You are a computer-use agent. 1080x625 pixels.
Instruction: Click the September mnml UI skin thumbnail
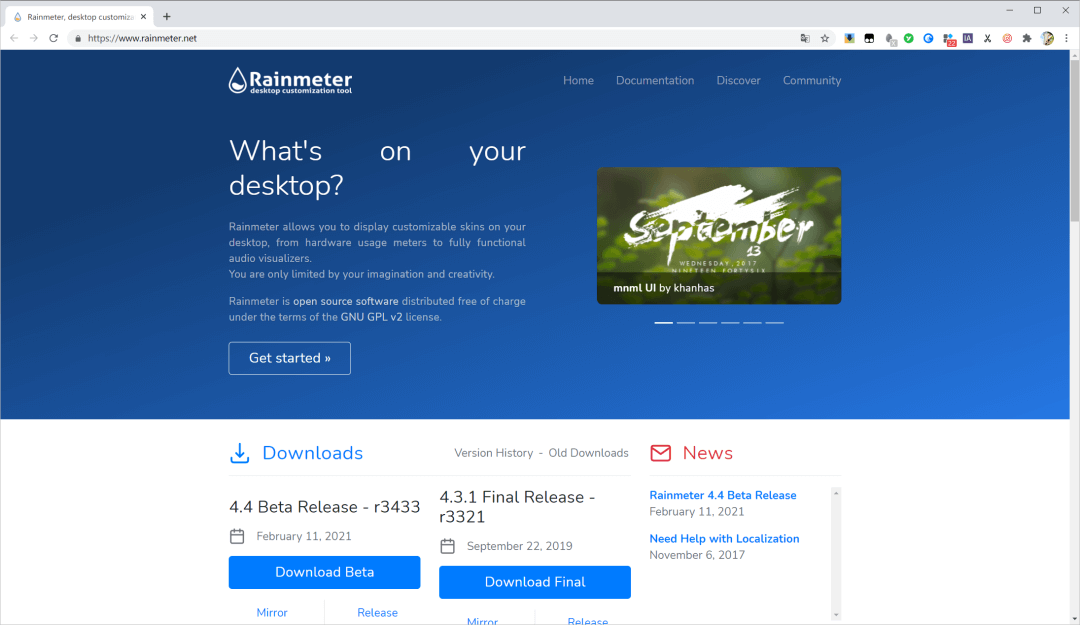click(x=718, y=235)
